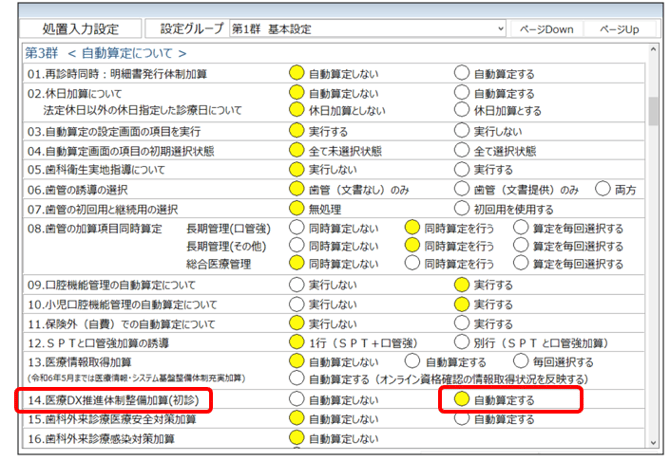Choose 全て選択状態 for 04.初期選択状態
Viewport: 670px width, 461px height.
click(461, 151)
